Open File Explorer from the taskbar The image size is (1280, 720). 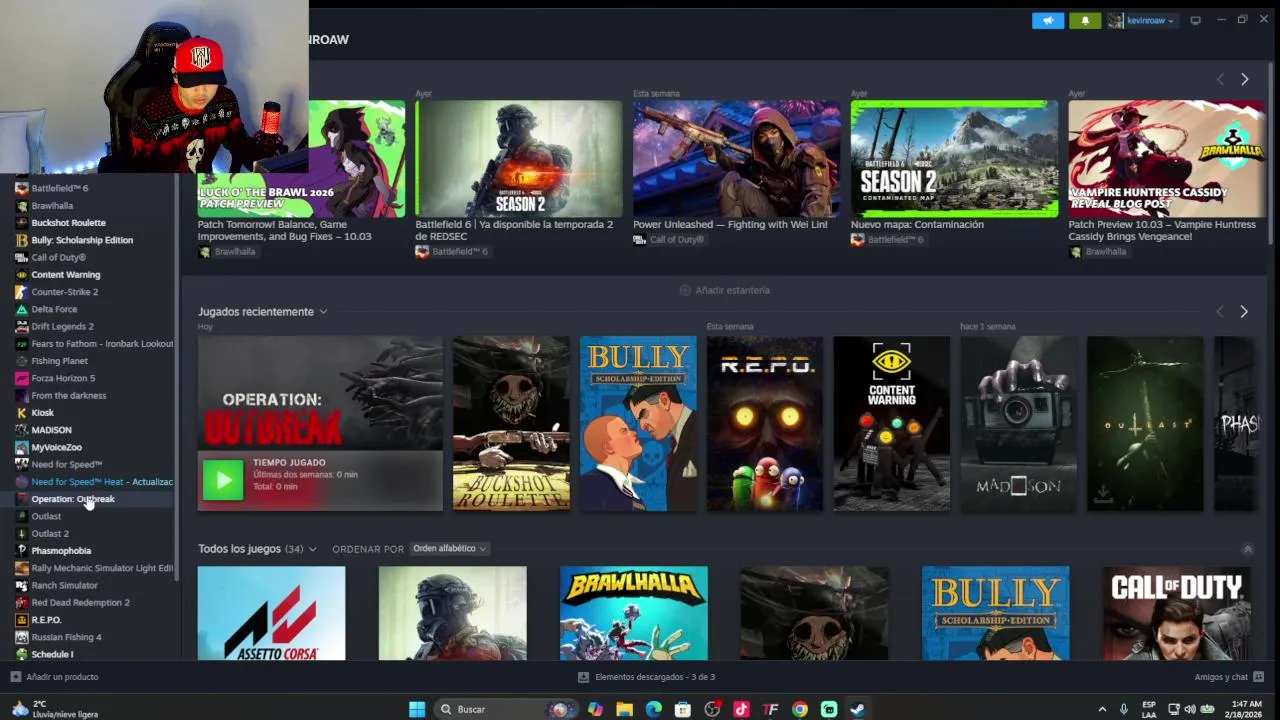(624, 709)
